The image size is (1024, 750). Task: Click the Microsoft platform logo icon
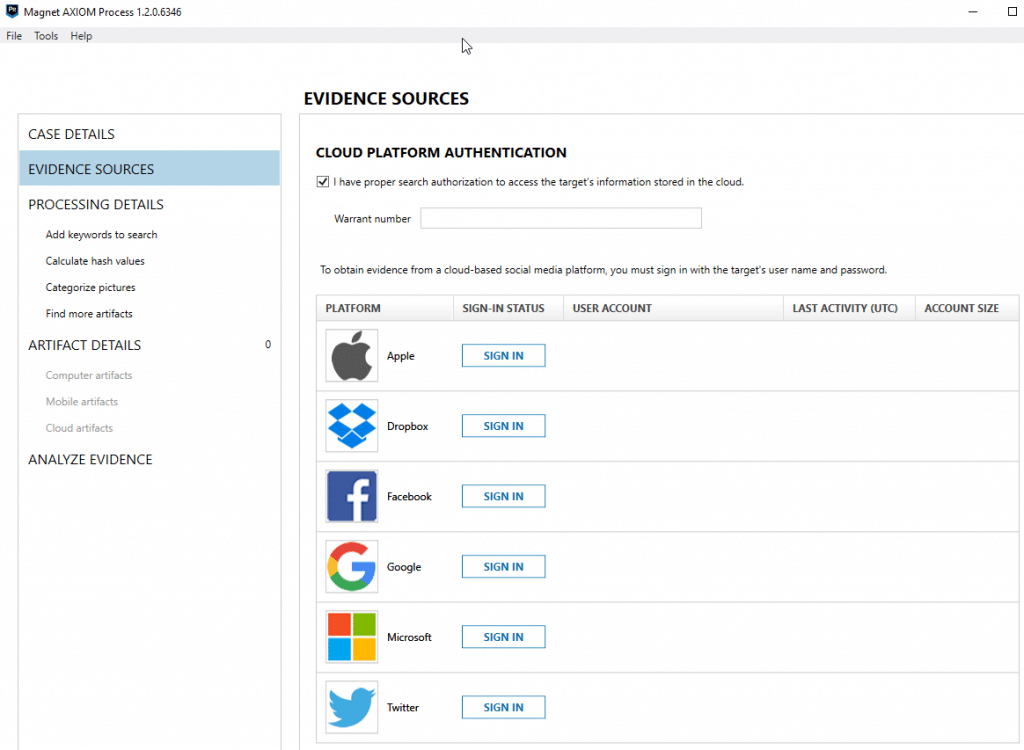pos(351,637)
